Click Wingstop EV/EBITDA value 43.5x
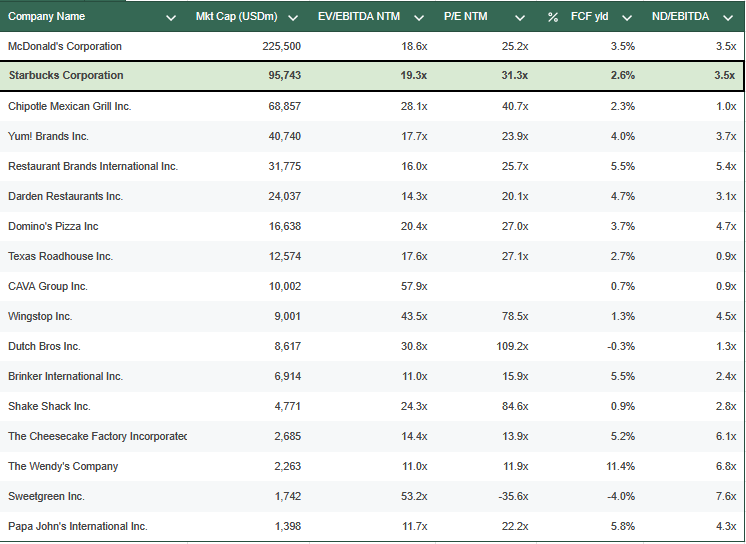The height and width of the screenshot is (544, 746). pyautogui.click(x=414, y=316)
